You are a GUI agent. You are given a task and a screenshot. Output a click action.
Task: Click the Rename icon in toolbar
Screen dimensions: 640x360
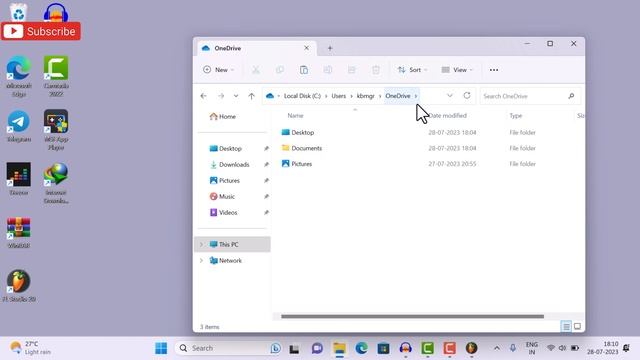327,70
